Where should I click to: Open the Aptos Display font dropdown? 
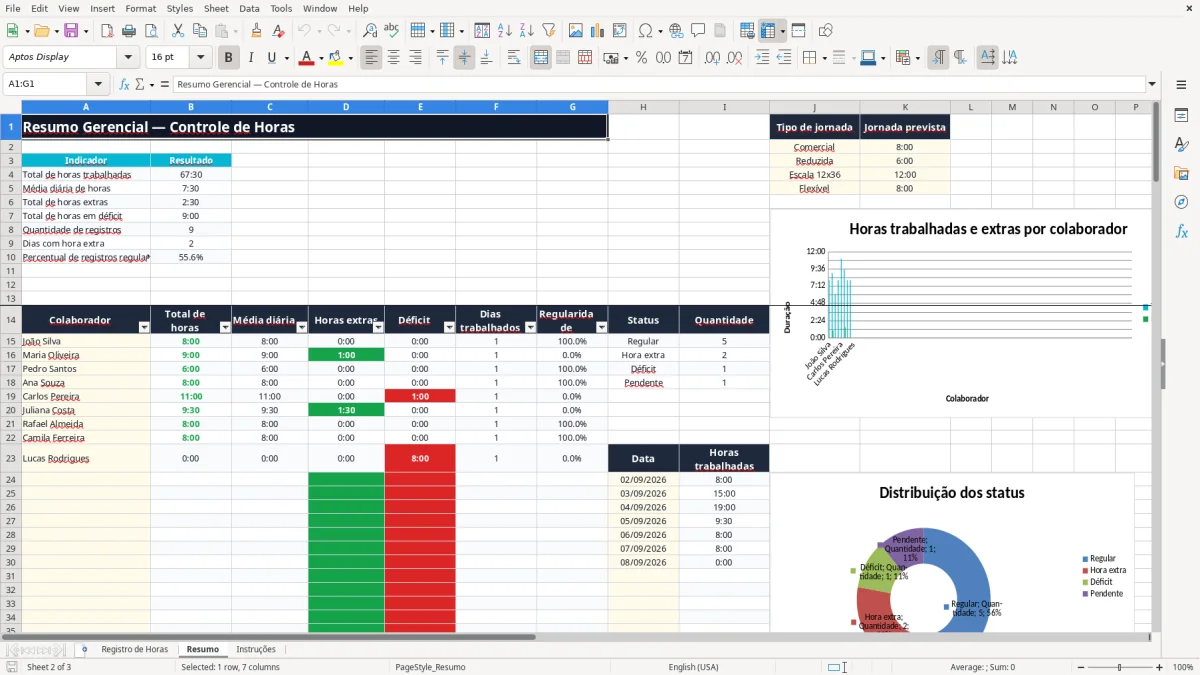click(x=128, y=58)
